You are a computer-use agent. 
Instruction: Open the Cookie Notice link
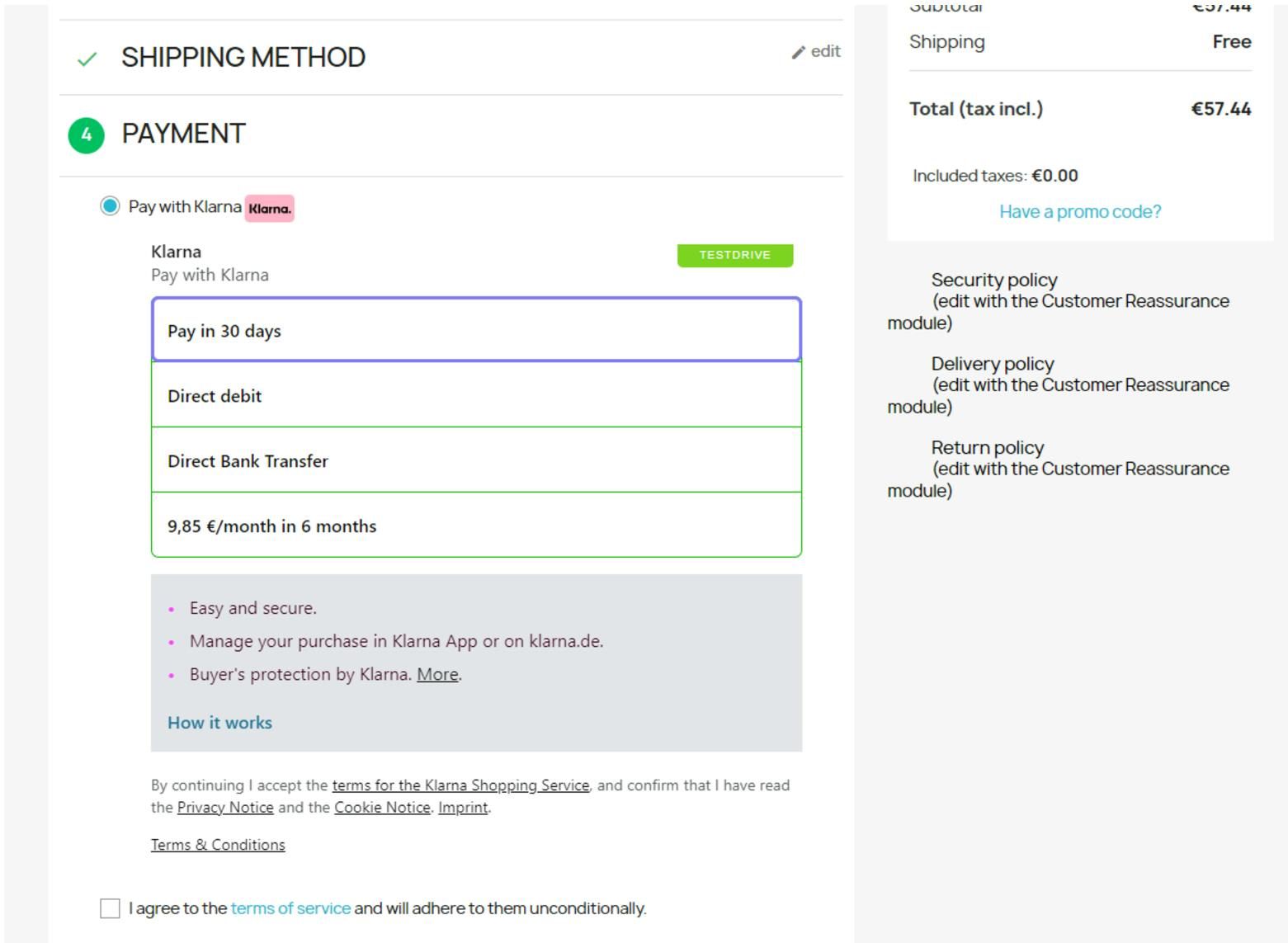[x=382, y=808]
